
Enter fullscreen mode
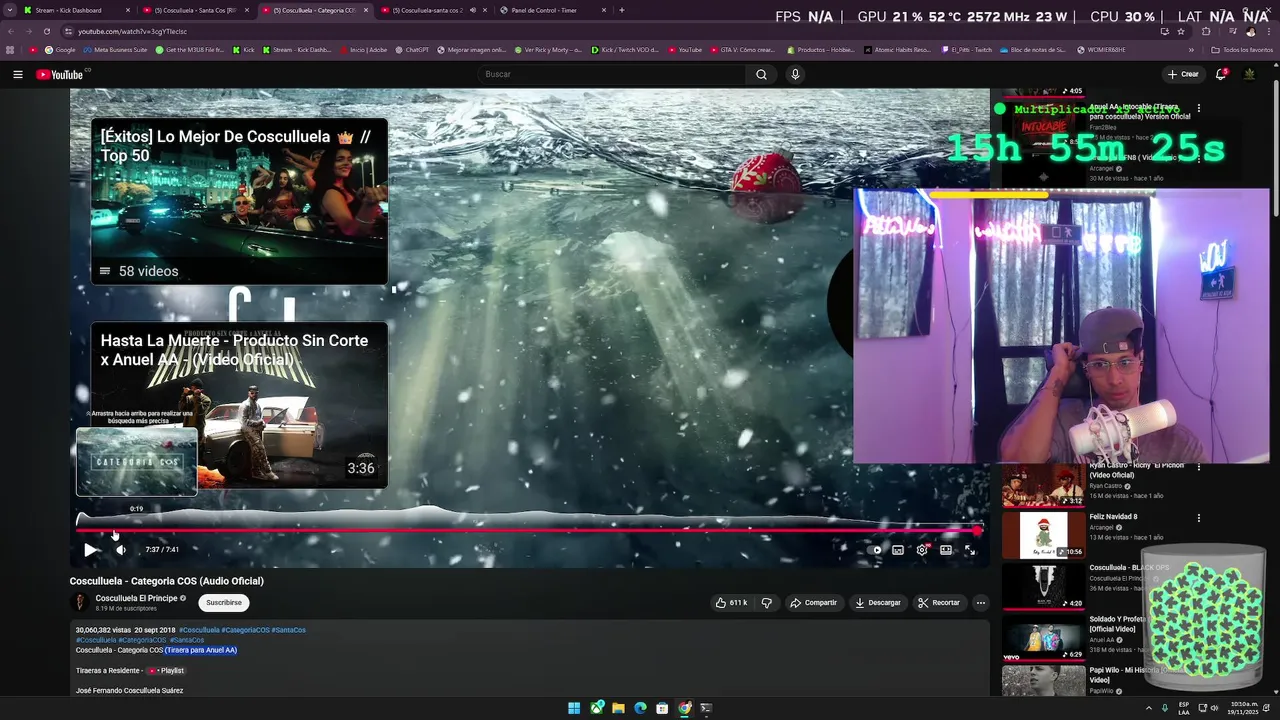coord(970,550)
